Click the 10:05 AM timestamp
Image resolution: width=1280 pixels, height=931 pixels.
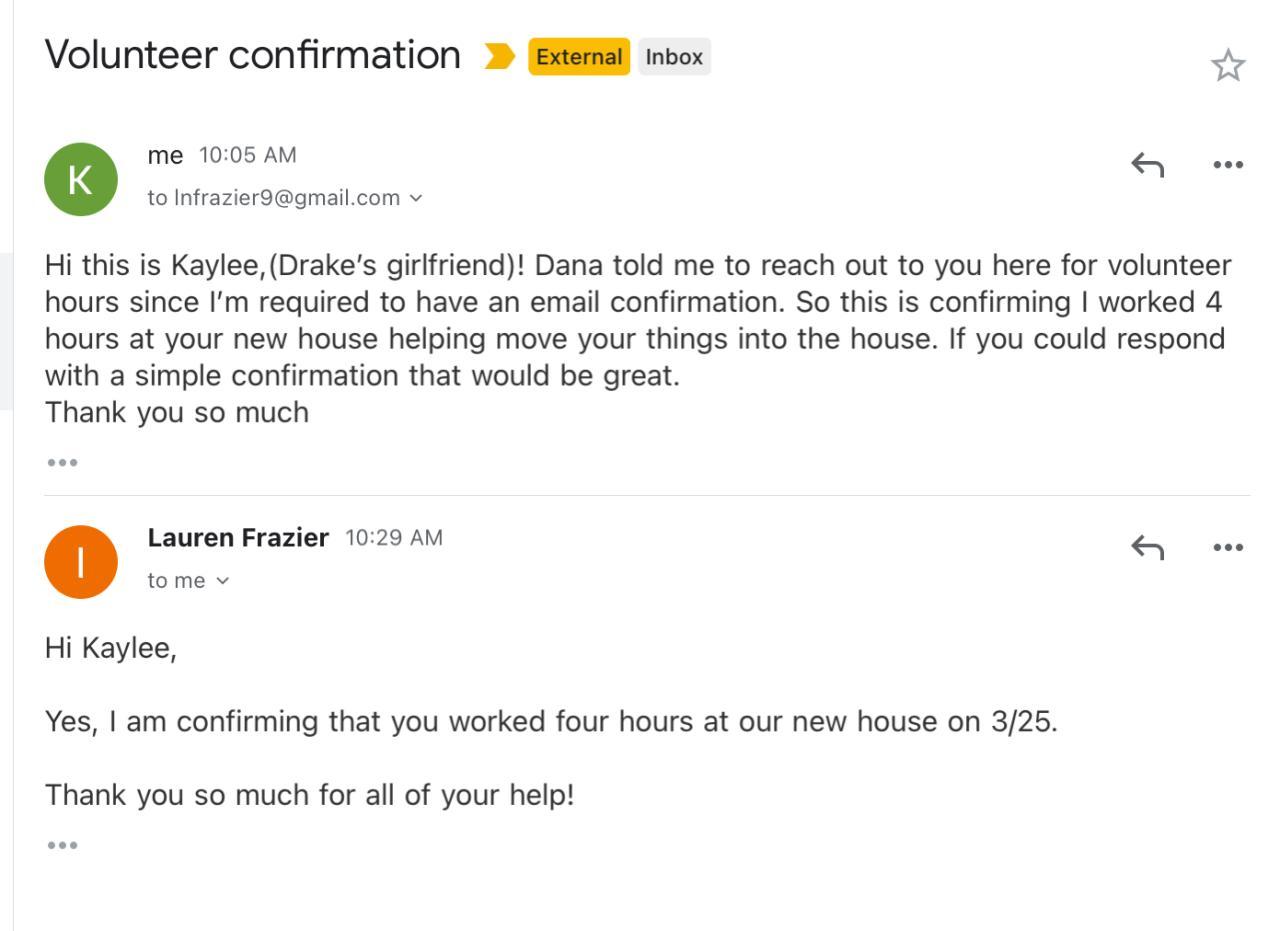(247, 155)
